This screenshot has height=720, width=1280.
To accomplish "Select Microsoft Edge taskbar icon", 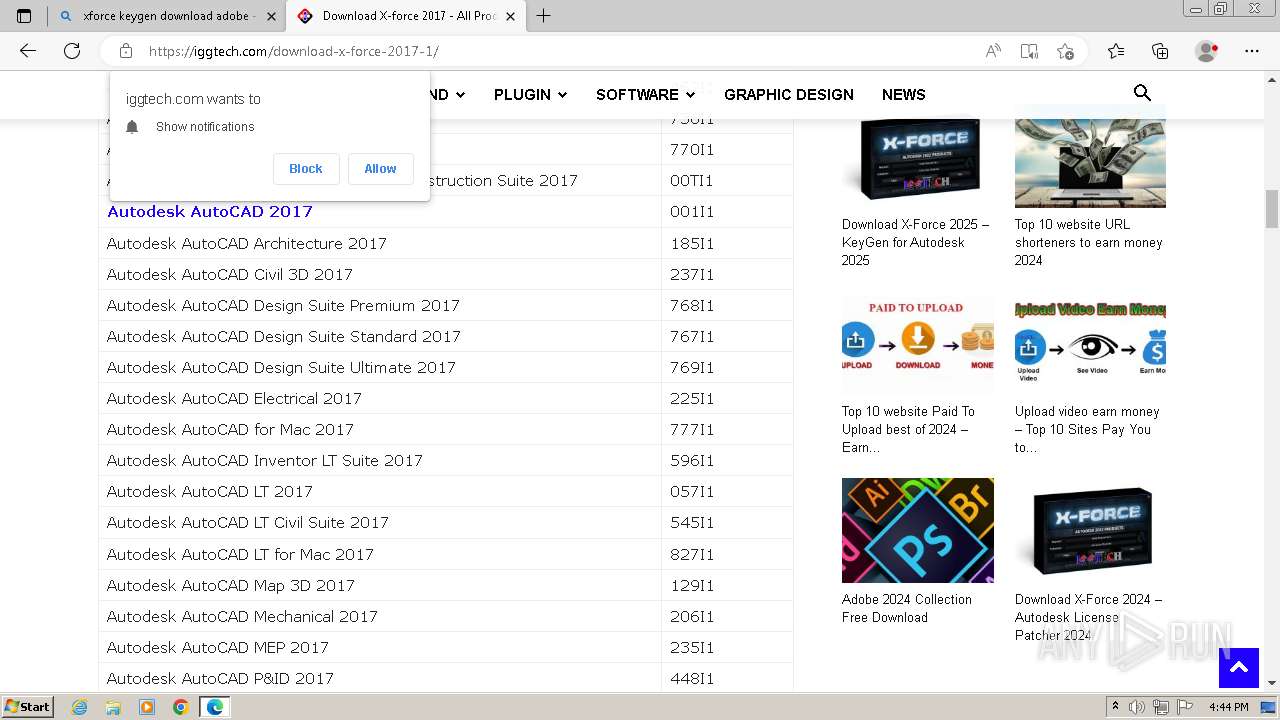I will pos(215,707).
